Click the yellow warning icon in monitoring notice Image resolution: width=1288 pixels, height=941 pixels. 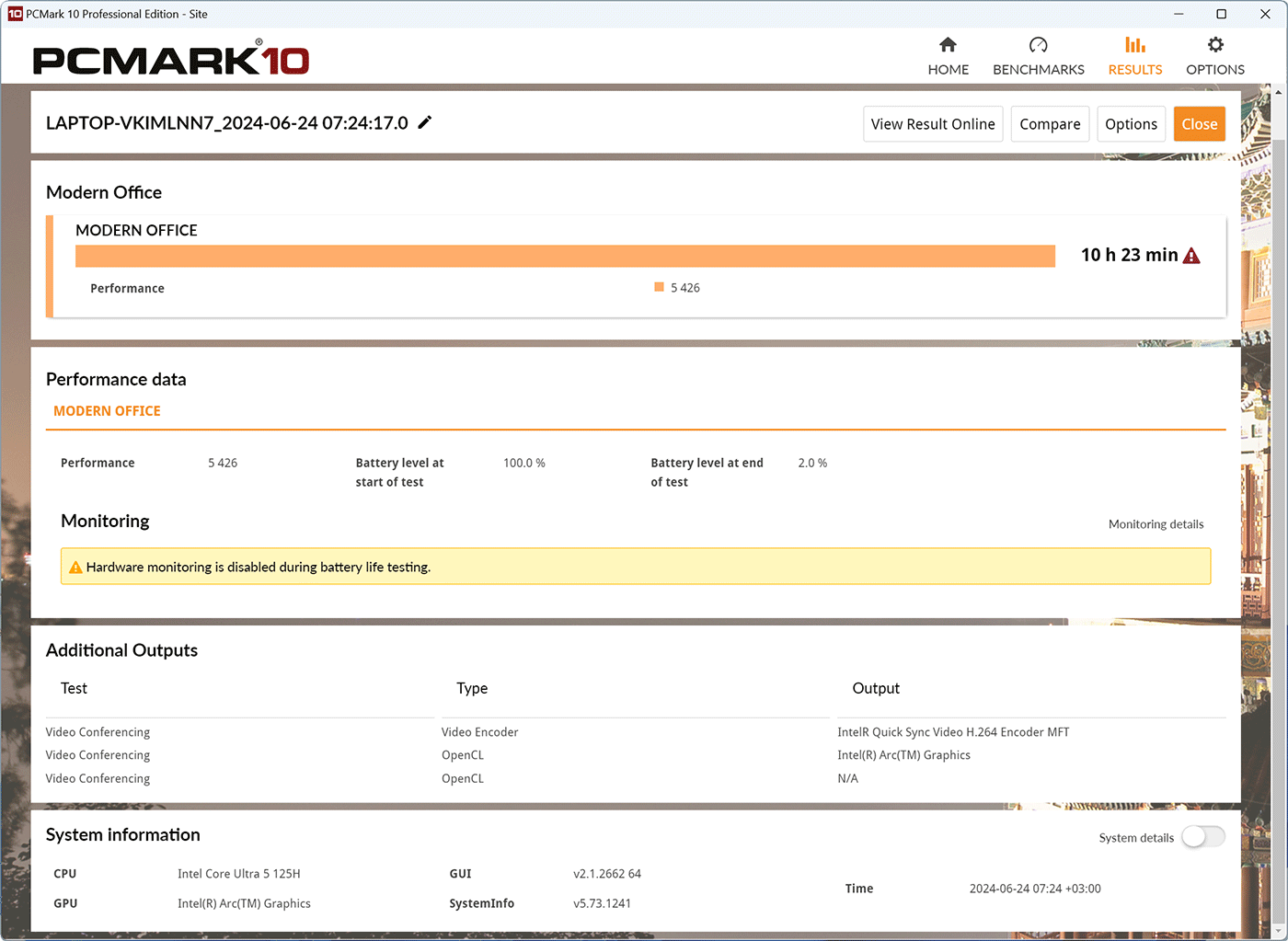75,568
